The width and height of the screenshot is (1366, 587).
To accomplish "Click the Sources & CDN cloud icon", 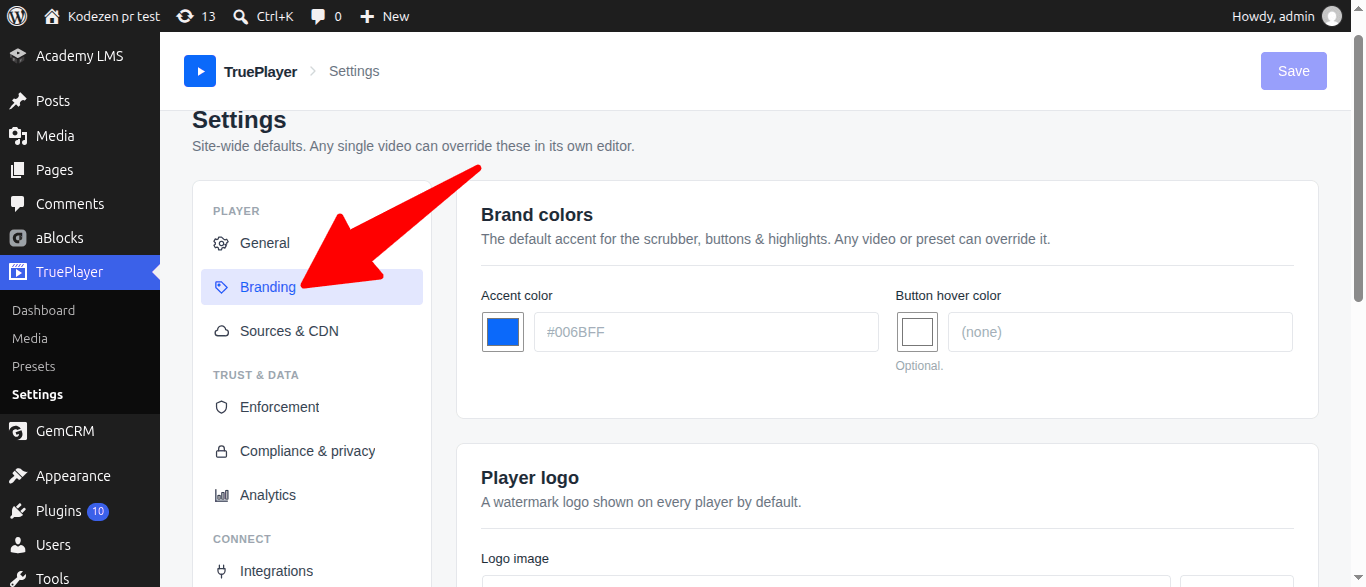I will [x=222, y=331].
